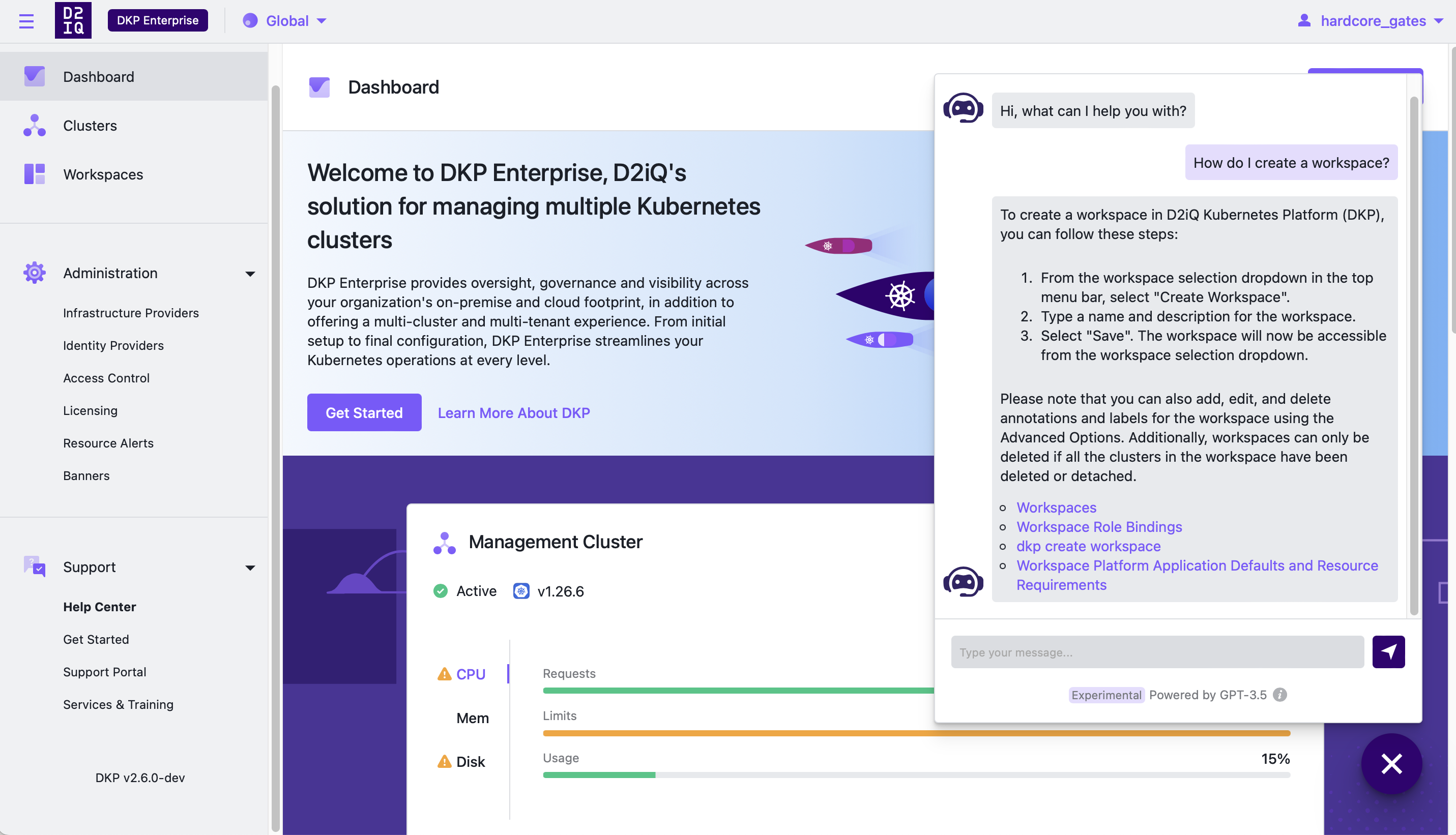
Task: Click the green Requests progress bar
Action: pos(738,691)
